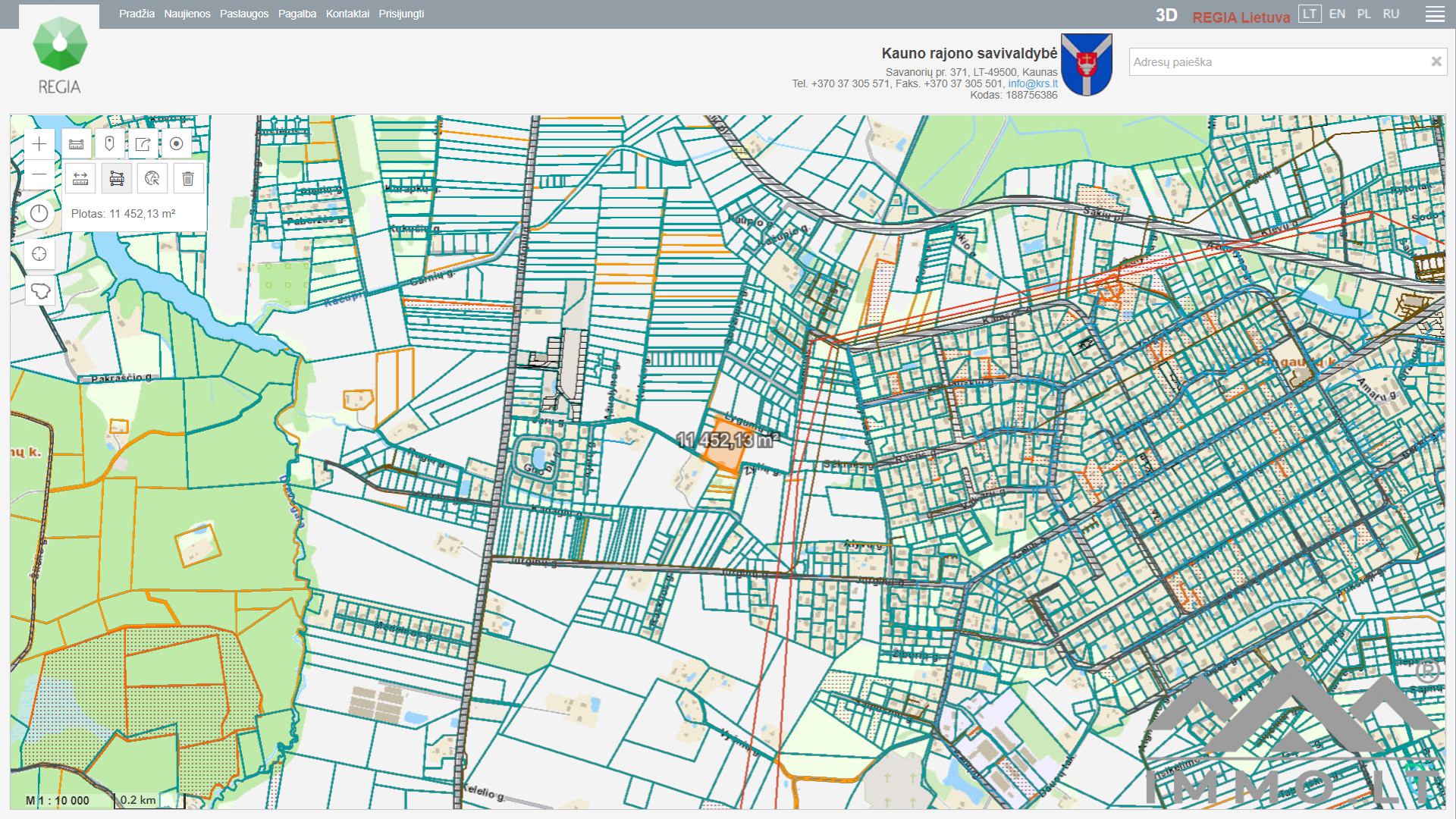Select the distance measuring tool
This screenshot has width=1456, height=819.
click(x=80, y=179)
